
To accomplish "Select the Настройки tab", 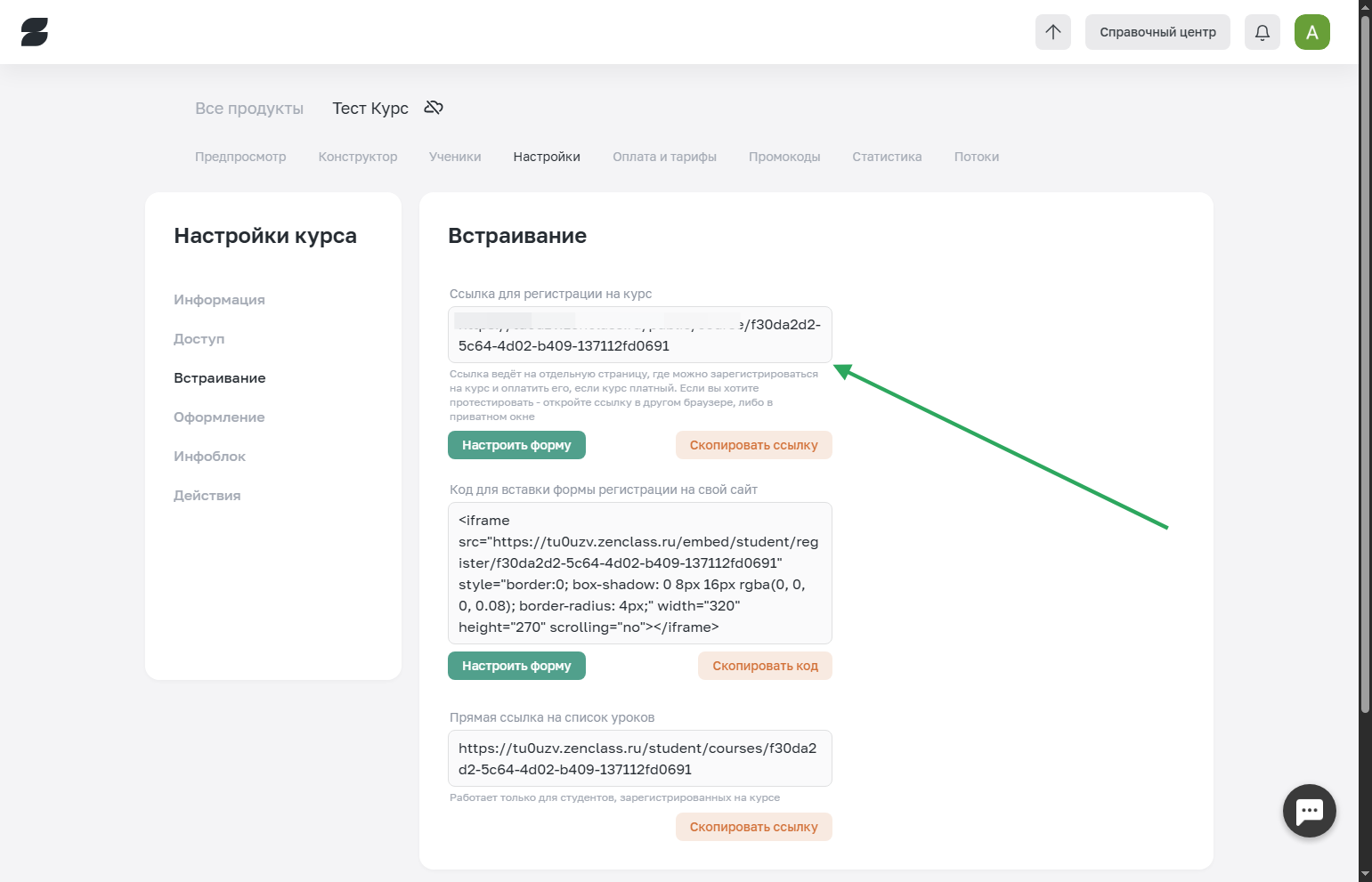I will point(547,157).
